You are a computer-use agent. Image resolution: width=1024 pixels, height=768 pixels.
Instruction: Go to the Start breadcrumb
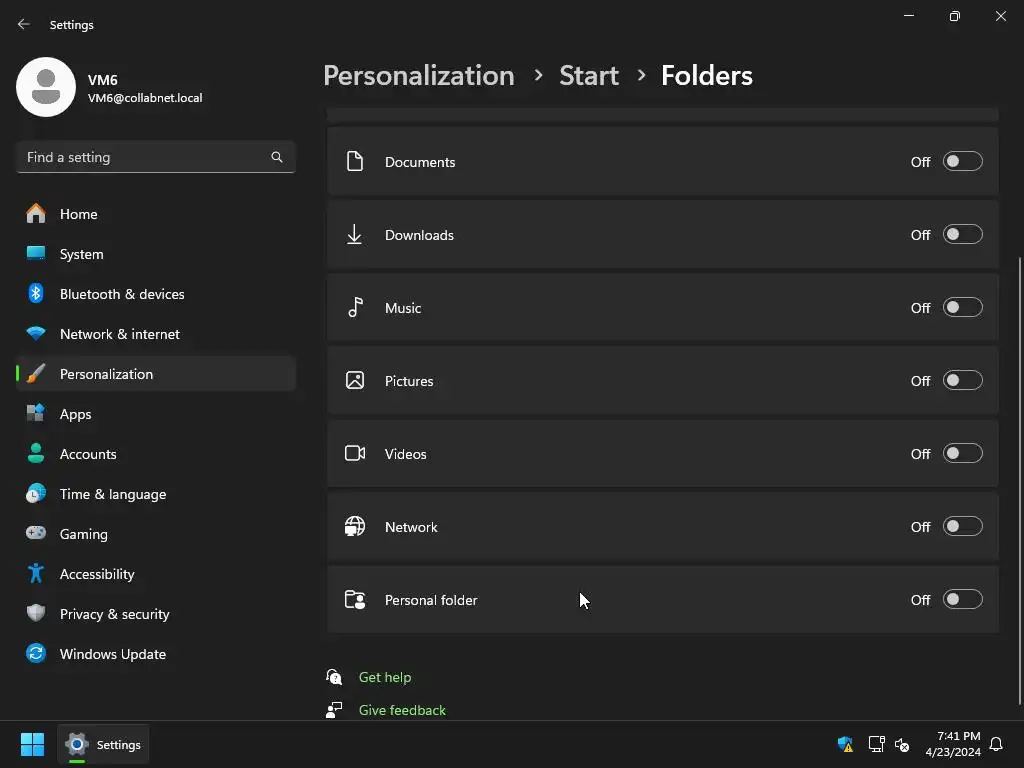pyautogui.click(x=589, y=76)
